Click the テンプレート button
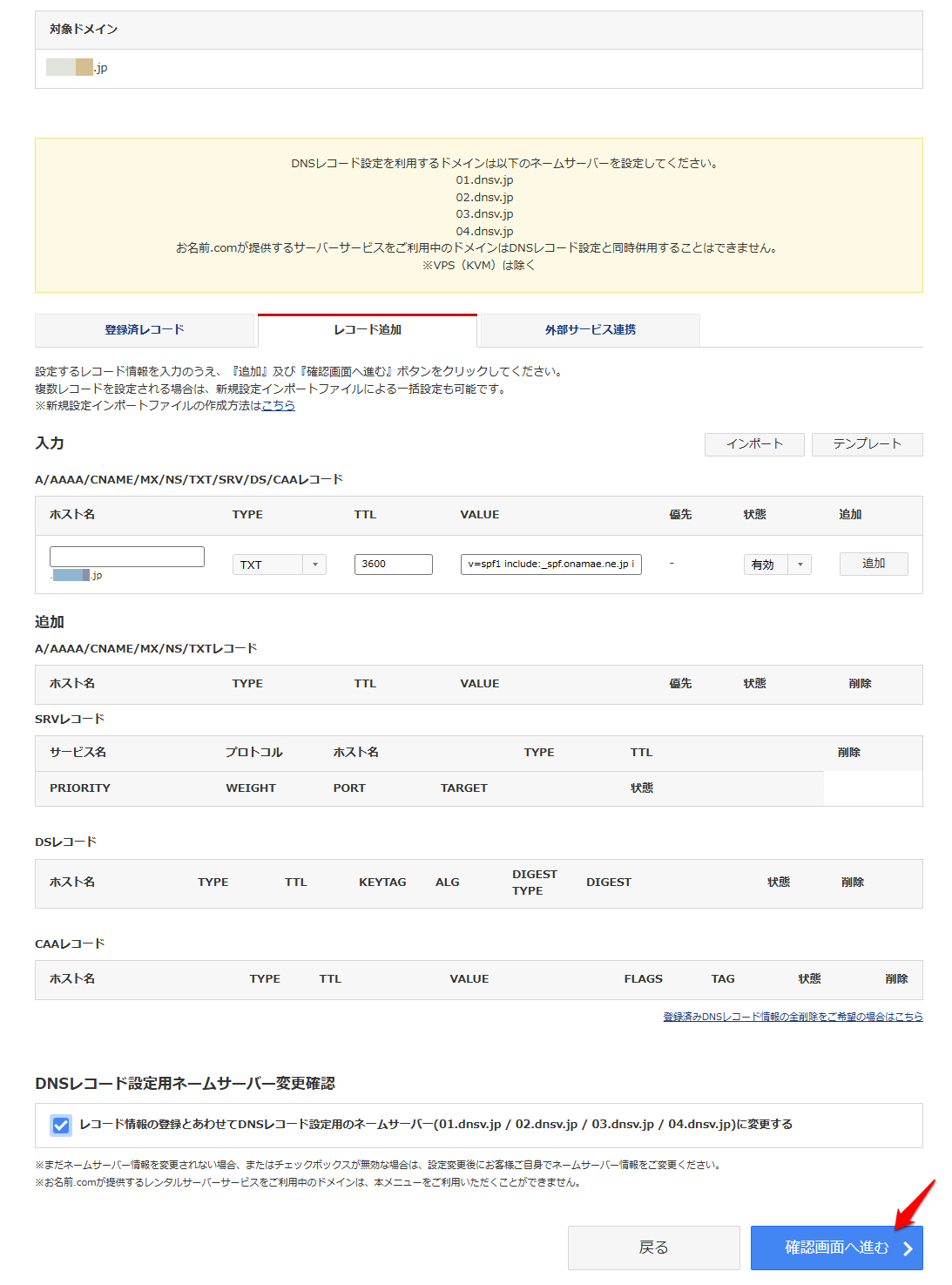Image resolution: width=952 pixels, height=1285 pixels. pos(867,444)
